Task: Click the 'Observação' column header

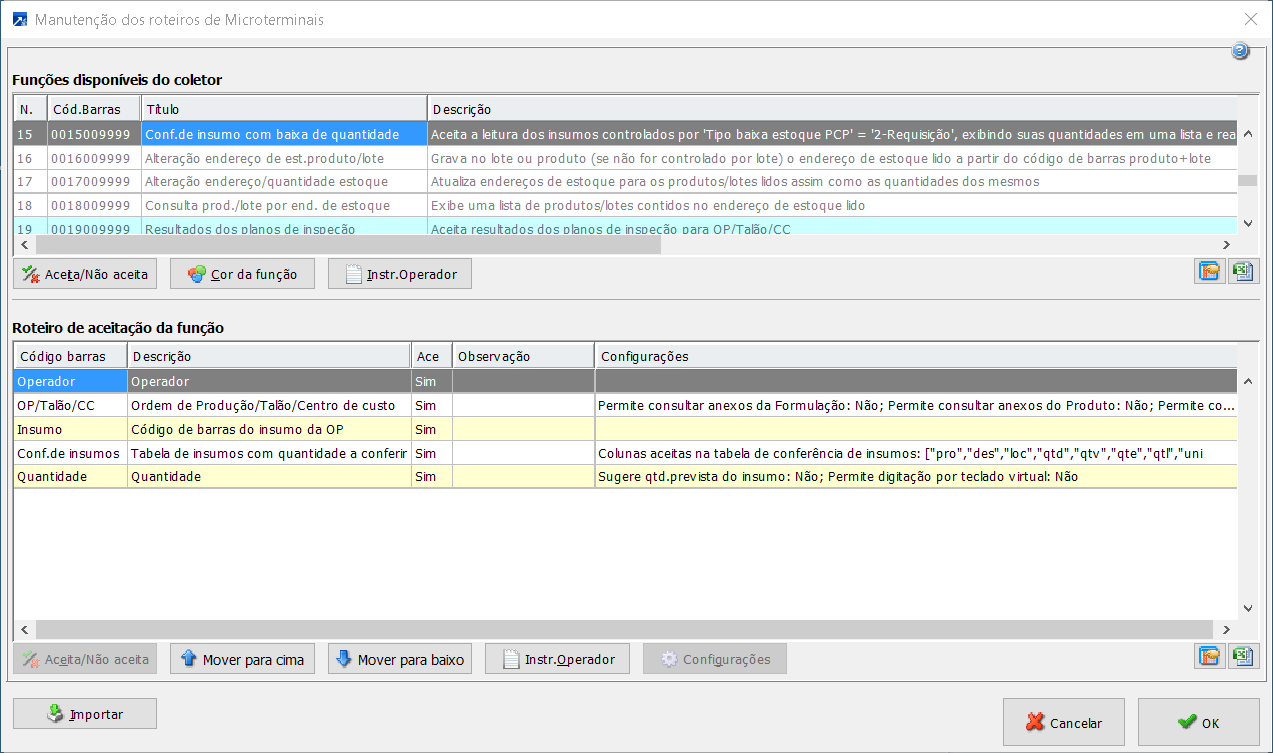Action: tap(523, 356)
